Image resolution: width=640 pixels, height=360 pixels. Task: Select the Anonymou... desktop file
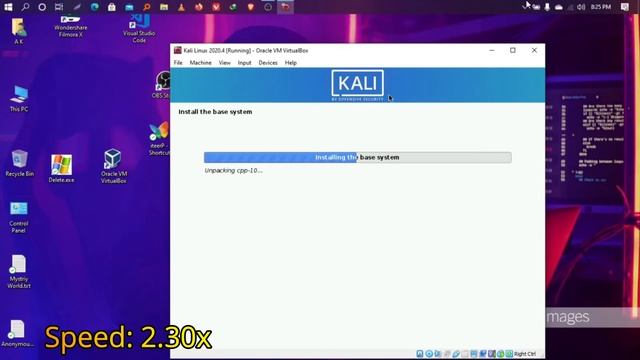tap(17, 333)
